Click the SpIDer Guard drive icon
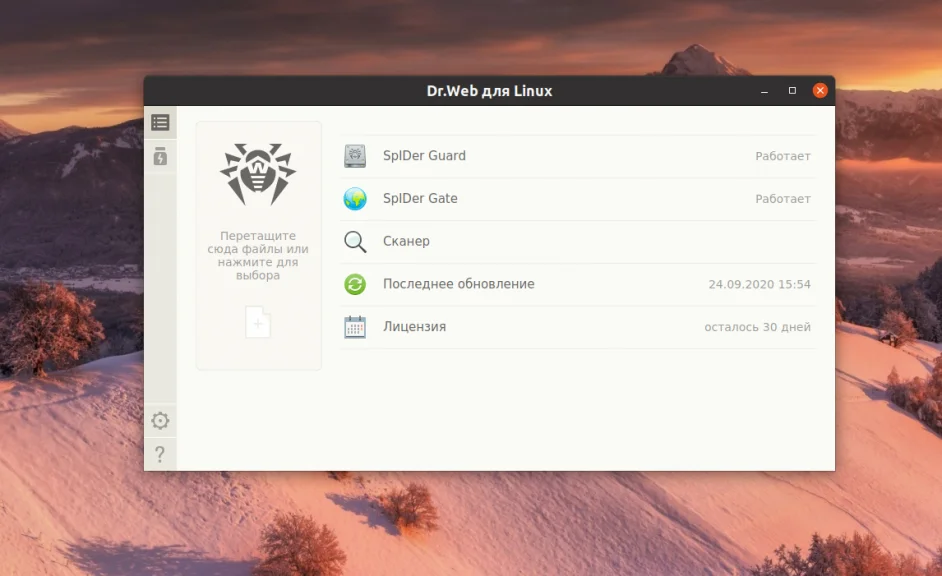Image resolution: width=942 pixels, height=576 pixels. [x=355, y=156]
